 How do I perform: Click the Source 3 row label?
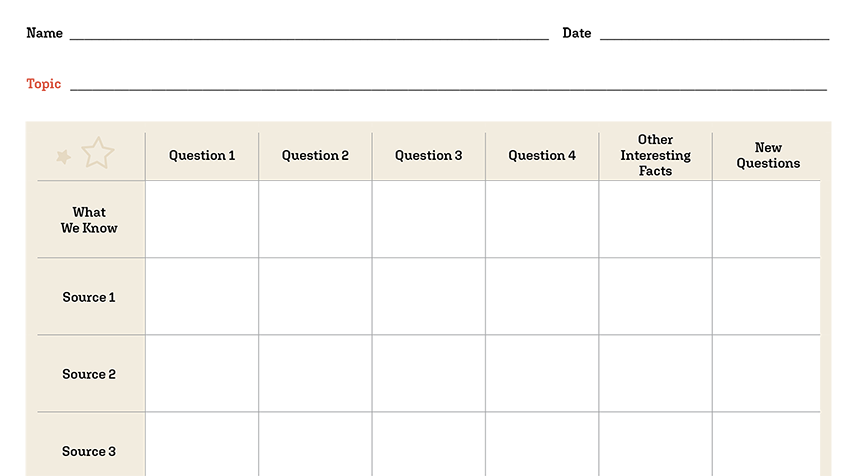tap(89, 451)
